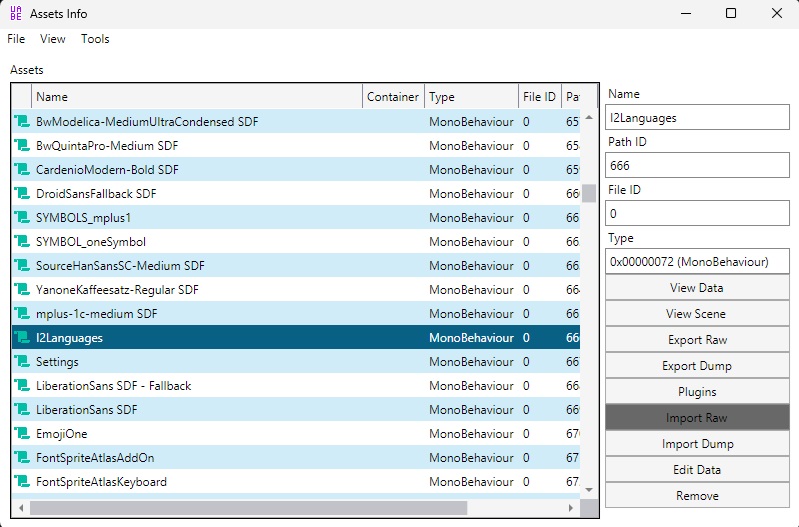Click the asset icon beside BwModelica-MediumUltraCondensed SDF
The height and width of the screenshot is (527, 799).
tap(22, 121)
